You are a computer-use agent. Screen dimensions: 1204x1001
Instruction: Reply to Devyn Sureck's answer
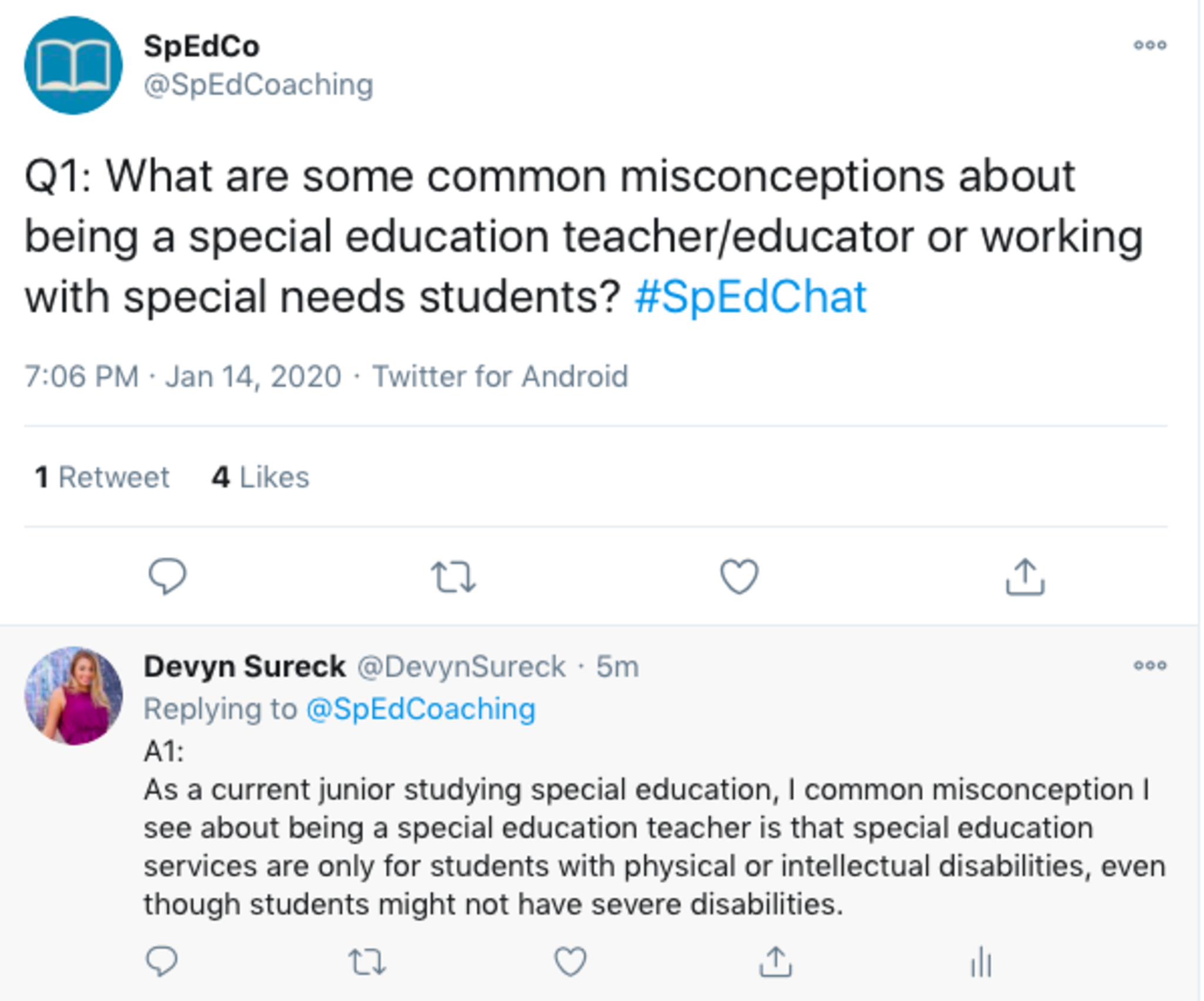(161, 962)
